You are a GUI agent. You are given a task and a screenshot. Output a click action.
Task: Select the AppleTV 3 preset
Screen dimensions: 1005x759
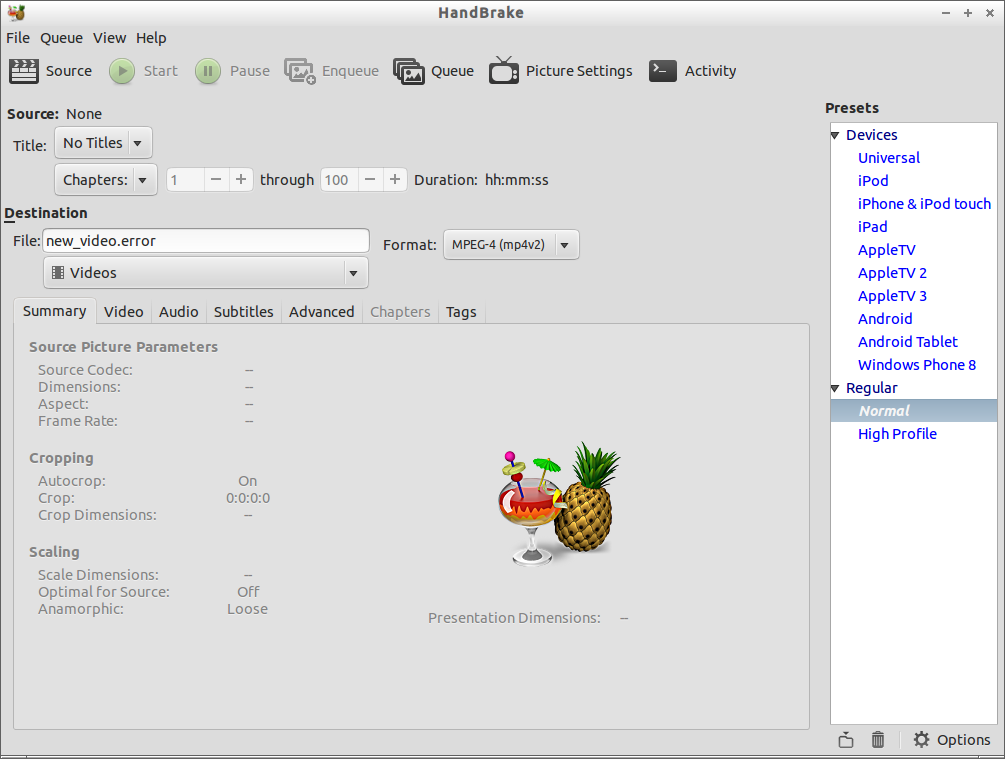point(892,296)
